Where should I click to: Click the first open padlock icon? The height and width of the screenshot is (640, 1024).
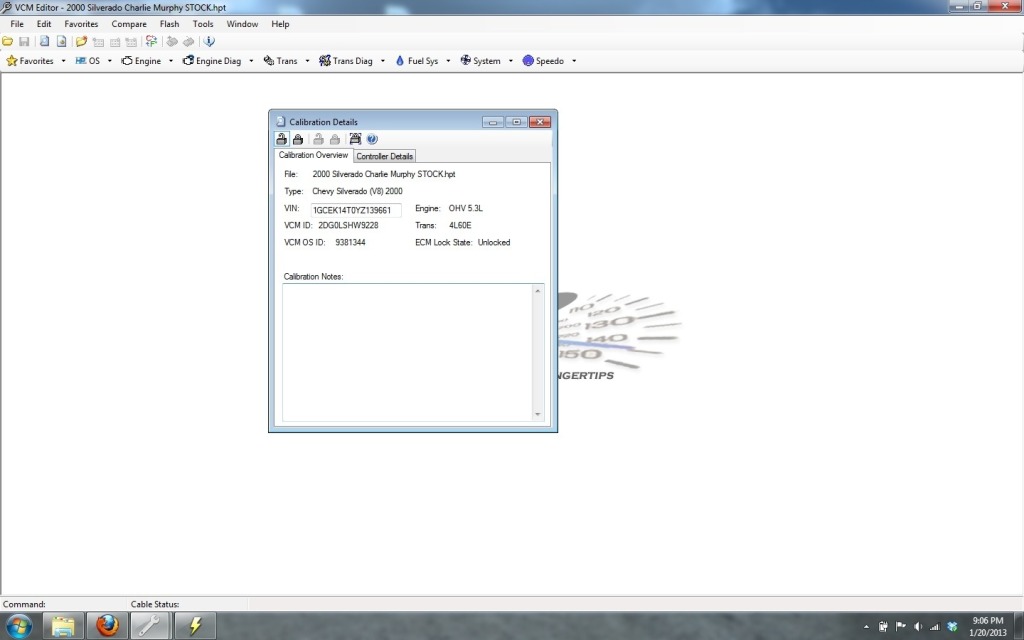pyautogui.click(x=281, y=139)
